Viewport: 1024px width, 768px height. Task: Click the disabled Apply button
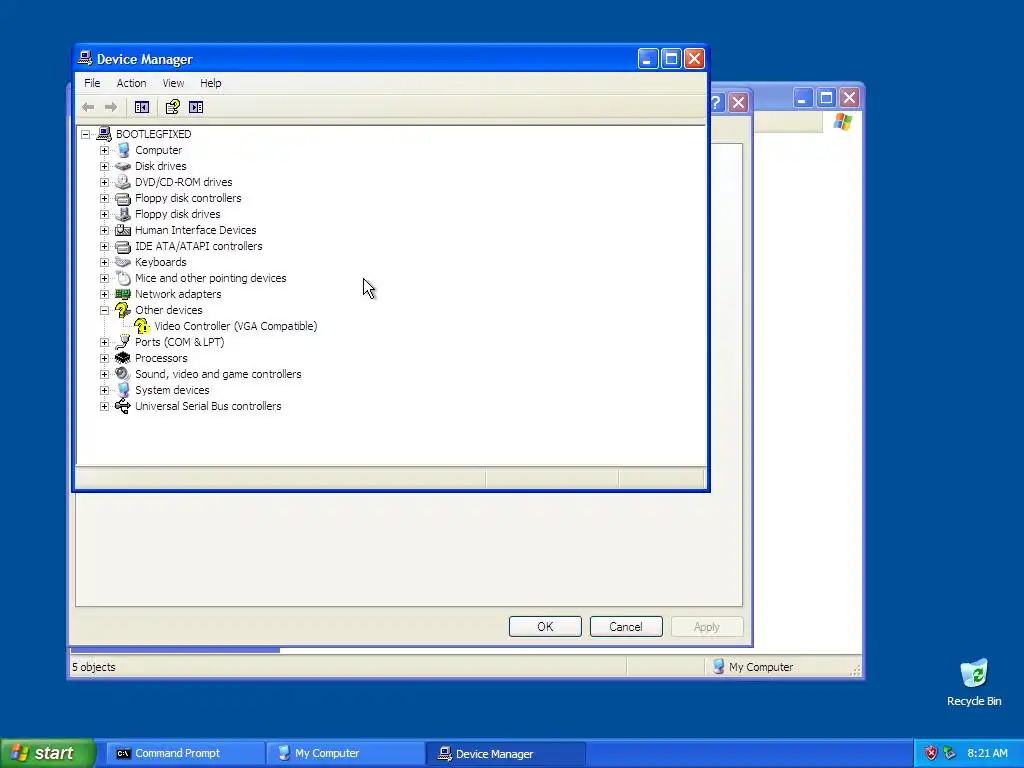[707, 627]
